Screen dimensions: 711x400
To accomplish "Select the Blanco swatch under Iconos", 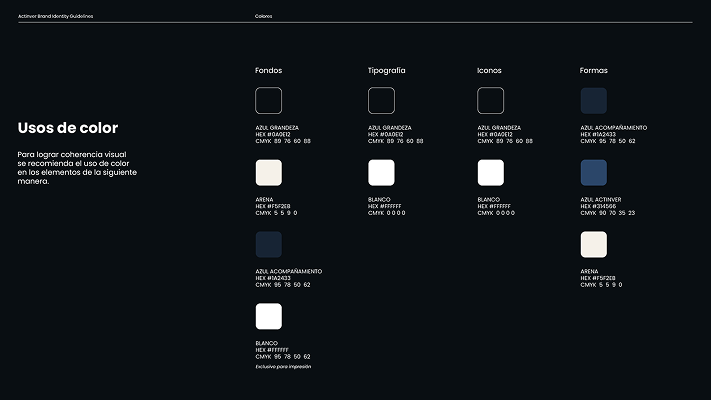I will pos(490,173).
